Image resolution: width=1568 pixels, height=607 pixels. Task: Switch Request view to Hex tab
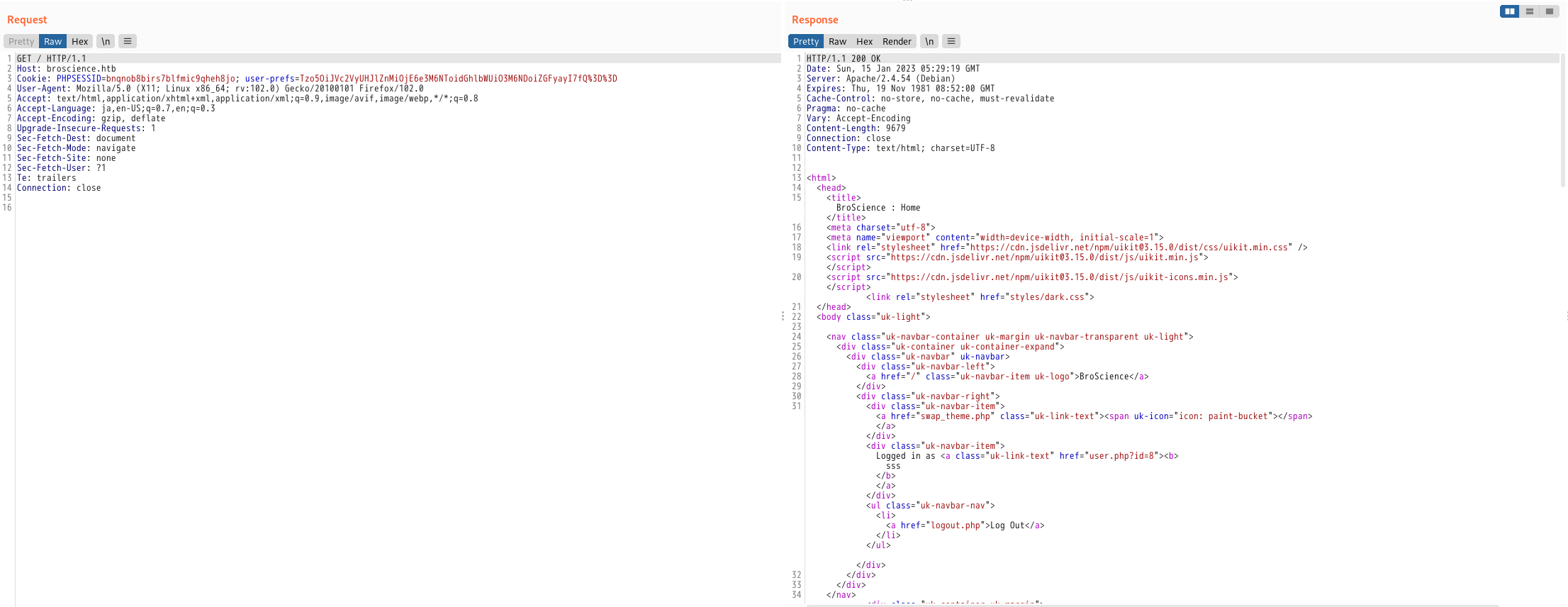pyautogui.click(x=80, y=41)
